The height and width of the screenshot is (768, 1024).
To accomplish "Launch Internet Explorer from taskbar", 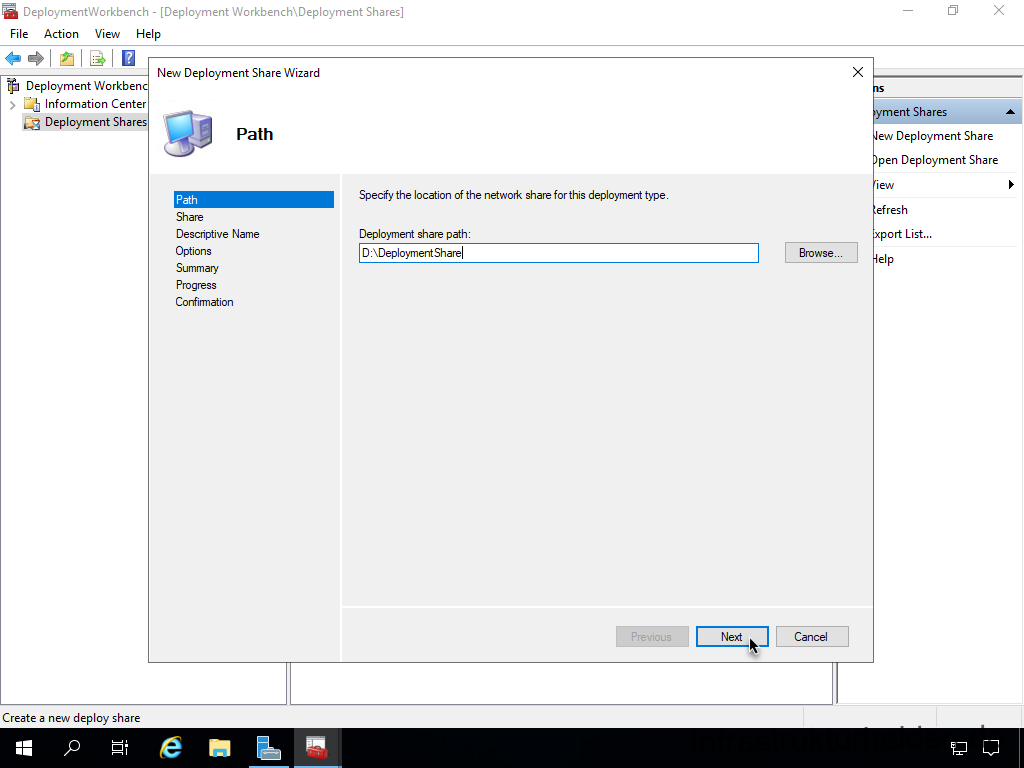I will coord(171,748).
